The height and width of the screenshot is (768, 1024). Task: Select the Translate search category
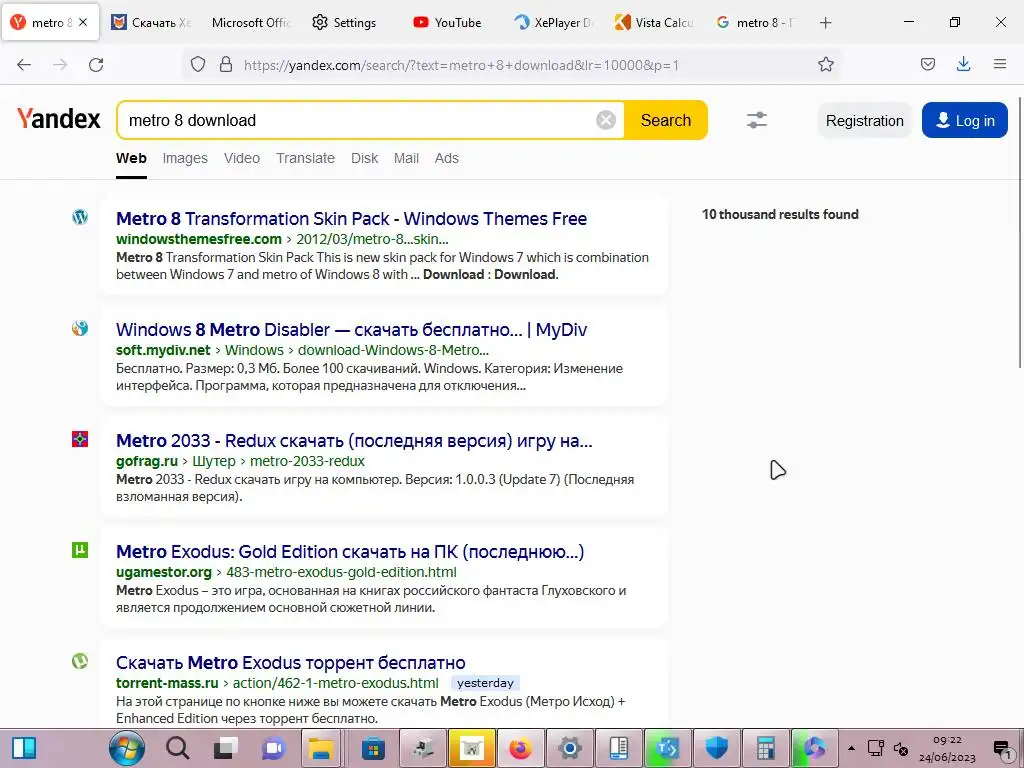[x=305, y=159]
